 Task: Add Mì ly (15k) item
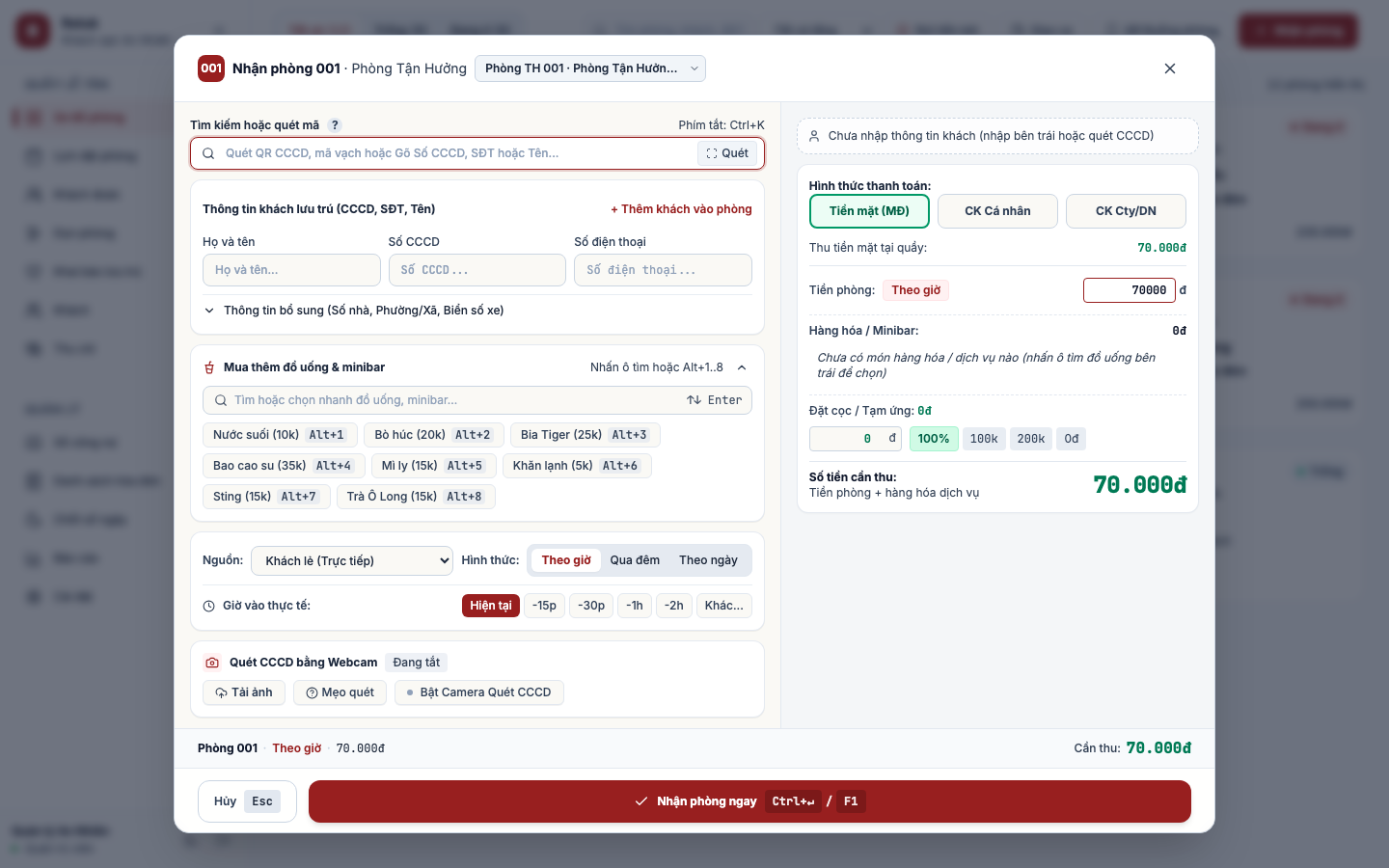pyautogui.click(x=434, y=466)
